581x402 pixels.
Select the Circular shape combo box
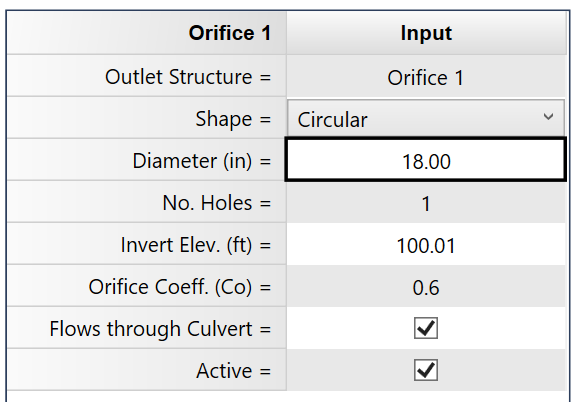(x=426, y=118)
